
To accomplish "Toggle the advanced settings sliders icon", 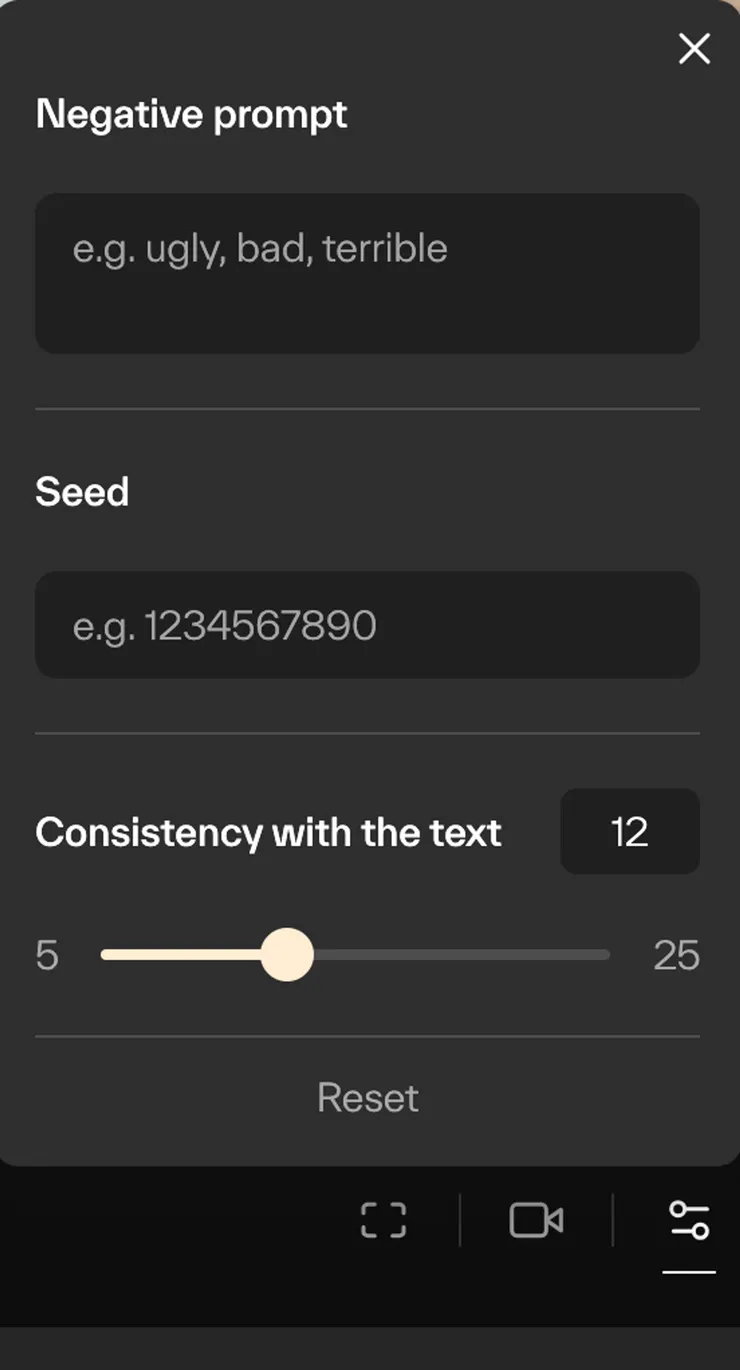I will tap(689, 1220).
